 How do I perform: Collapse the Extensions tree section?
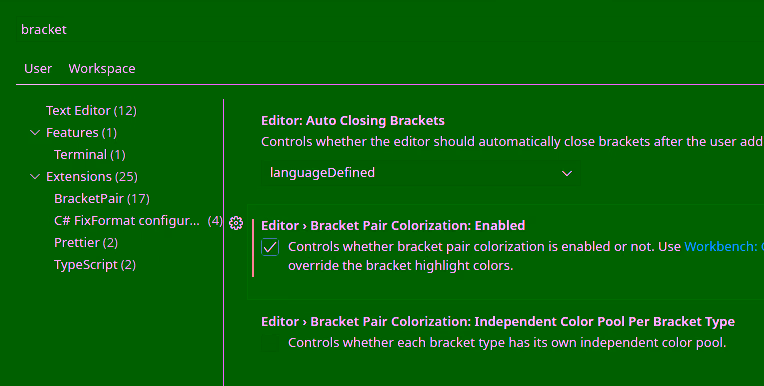coord(35,176)
